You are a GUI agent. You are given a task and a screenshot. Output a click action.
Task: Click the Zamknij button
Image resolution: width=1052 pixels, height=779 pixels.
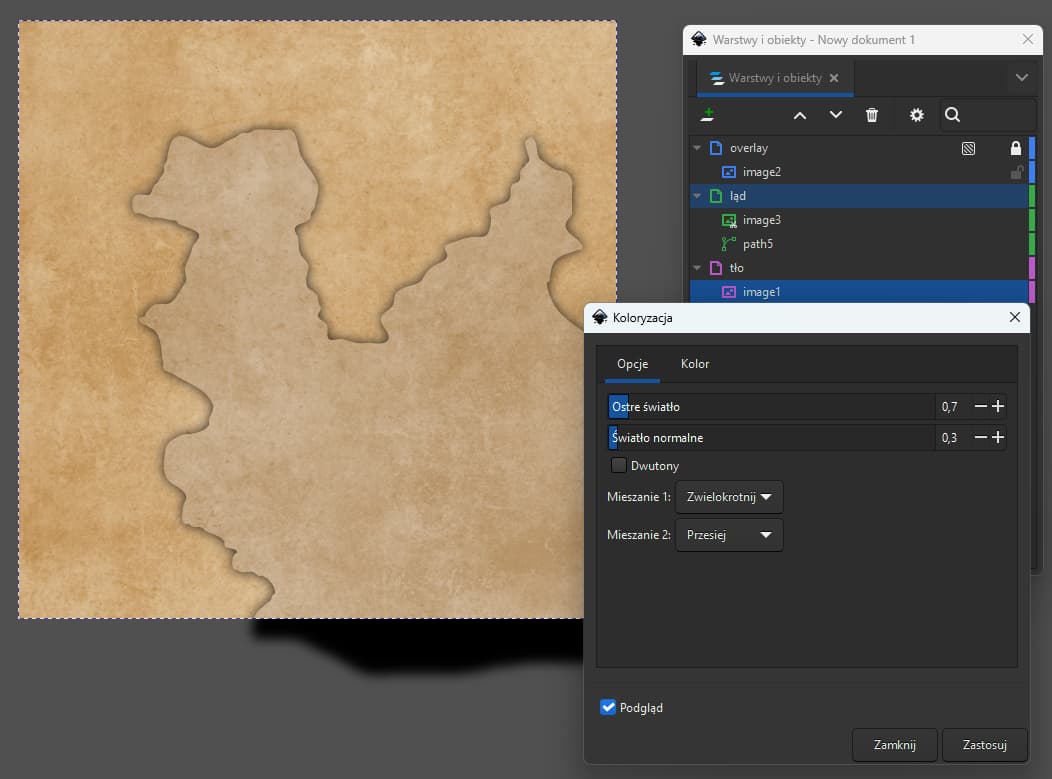[894, 745]
